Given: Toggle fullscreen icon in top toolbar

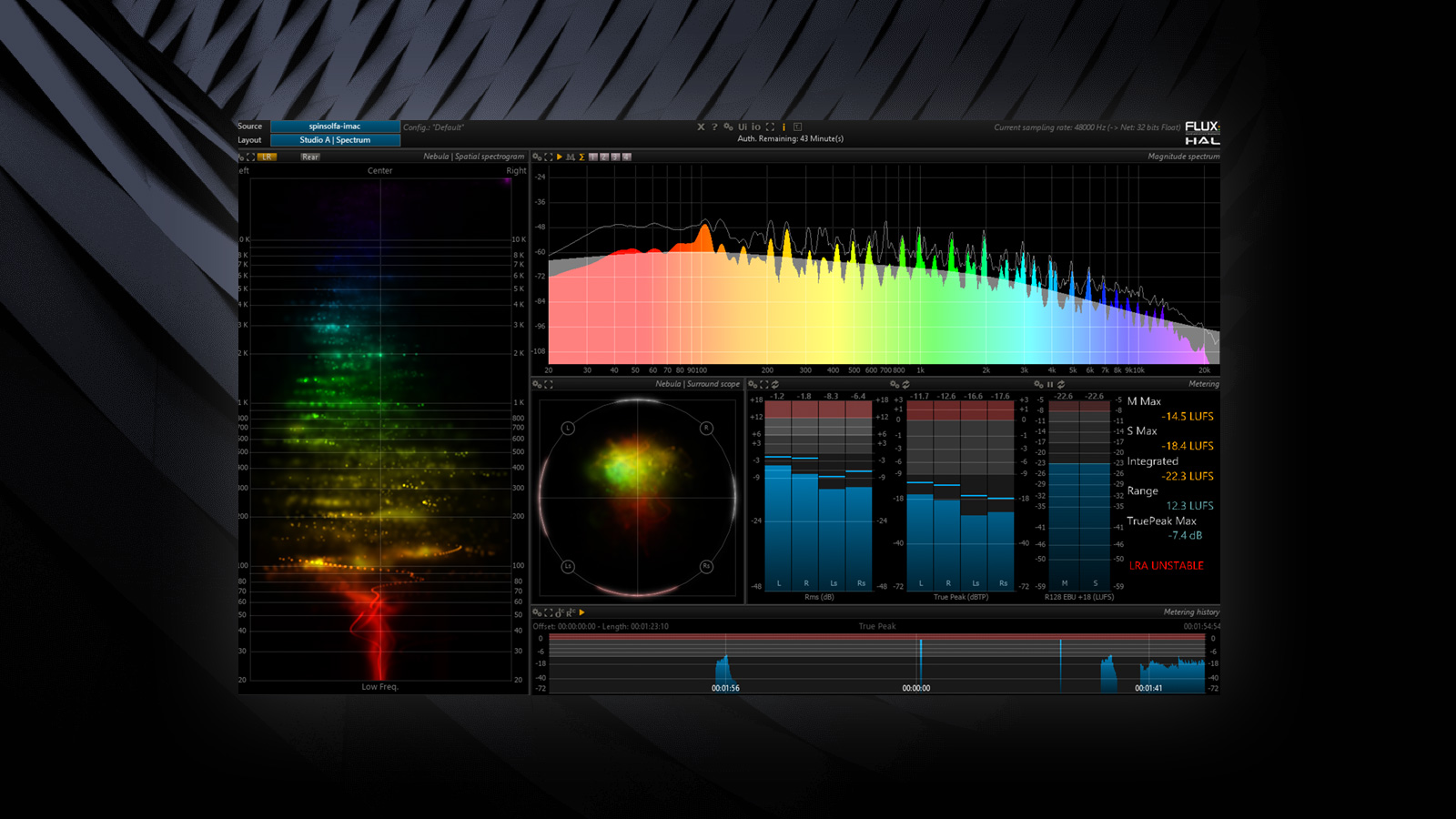Looking at the screenshot, I should pyautogui.click(x=770, y=126).
